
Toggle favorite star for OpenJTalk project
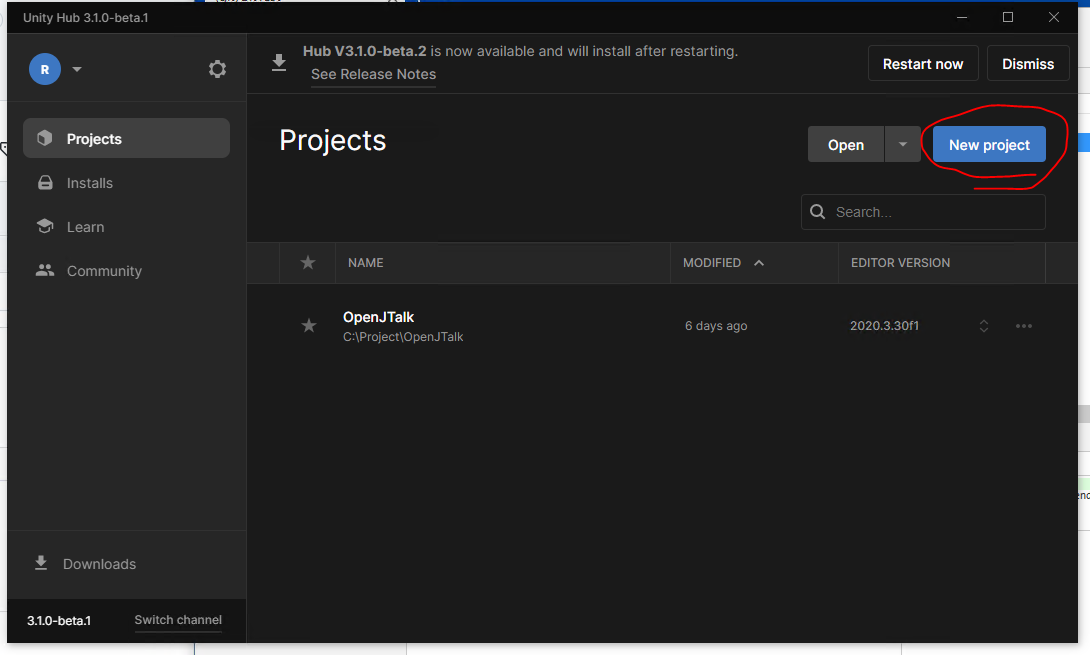click(309, 326)
